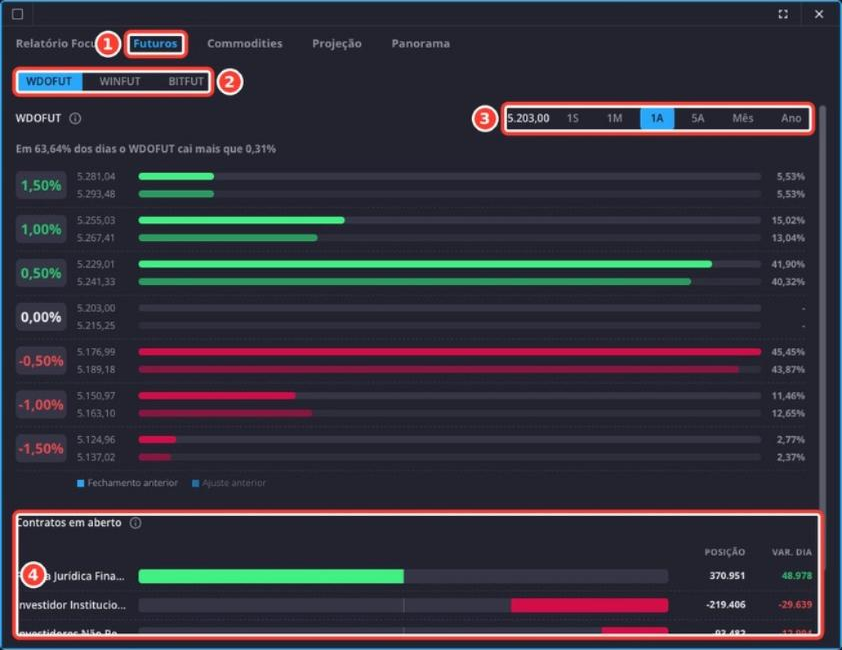Toggle fullscreen with the expand icon
The image size is (842, 650).
pos(783,14)
